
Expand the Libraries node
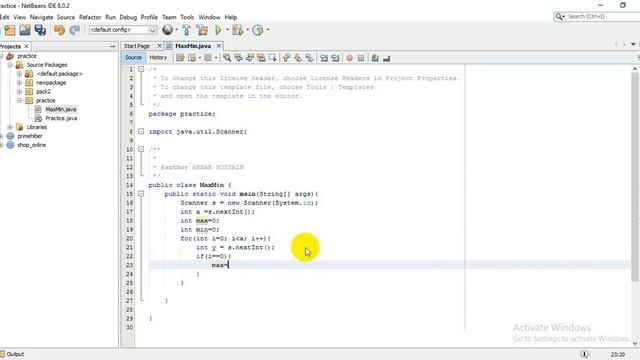tap(10, 127)
